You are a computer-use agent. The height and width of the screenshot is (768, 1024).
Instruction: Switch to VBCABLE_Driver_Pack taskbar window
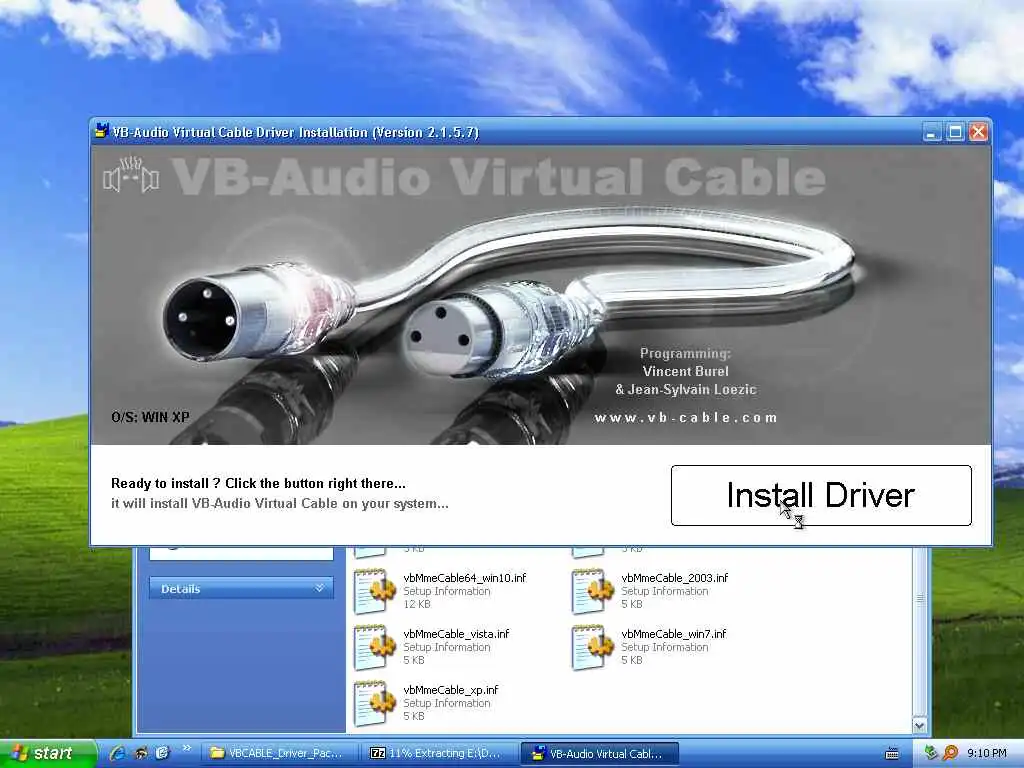point(281,754)
